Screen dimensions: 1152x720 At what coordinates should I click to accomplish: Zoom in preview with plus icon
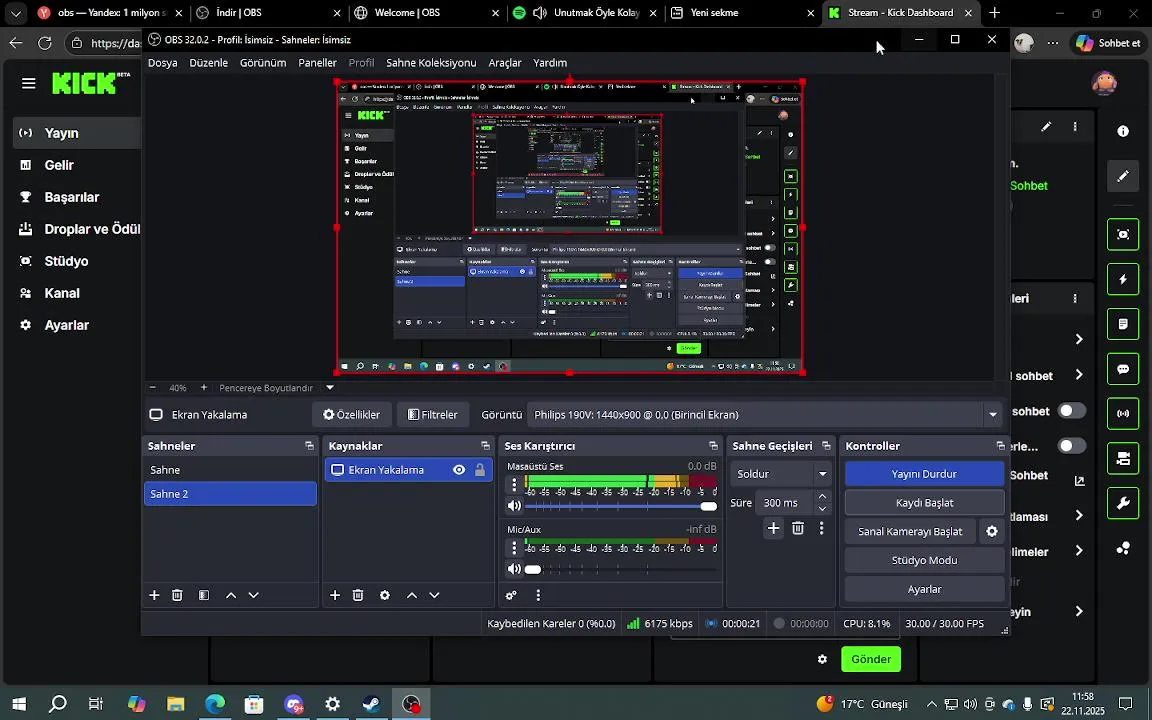204,387
